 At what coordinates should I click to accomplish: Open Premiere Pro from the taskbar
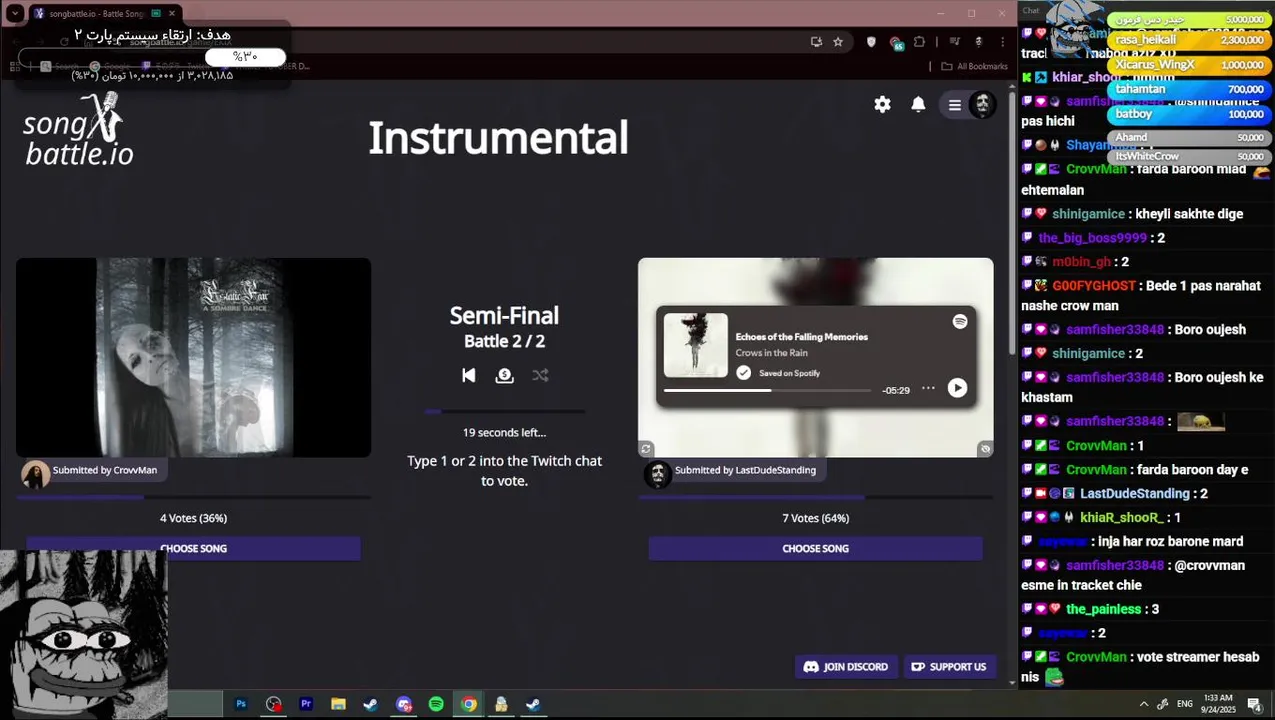[306, 704]
